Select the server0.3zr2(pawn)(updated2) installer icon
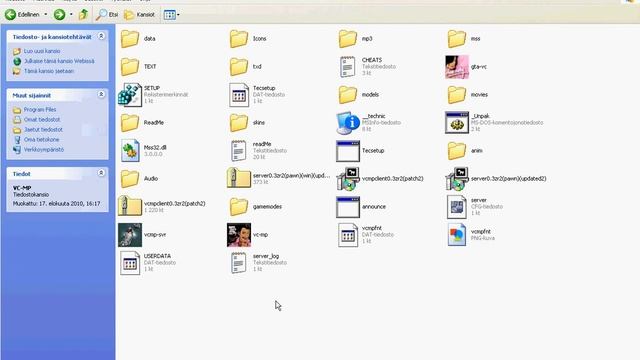This screenshot has width=640, height=360. (x=457, y=179)
